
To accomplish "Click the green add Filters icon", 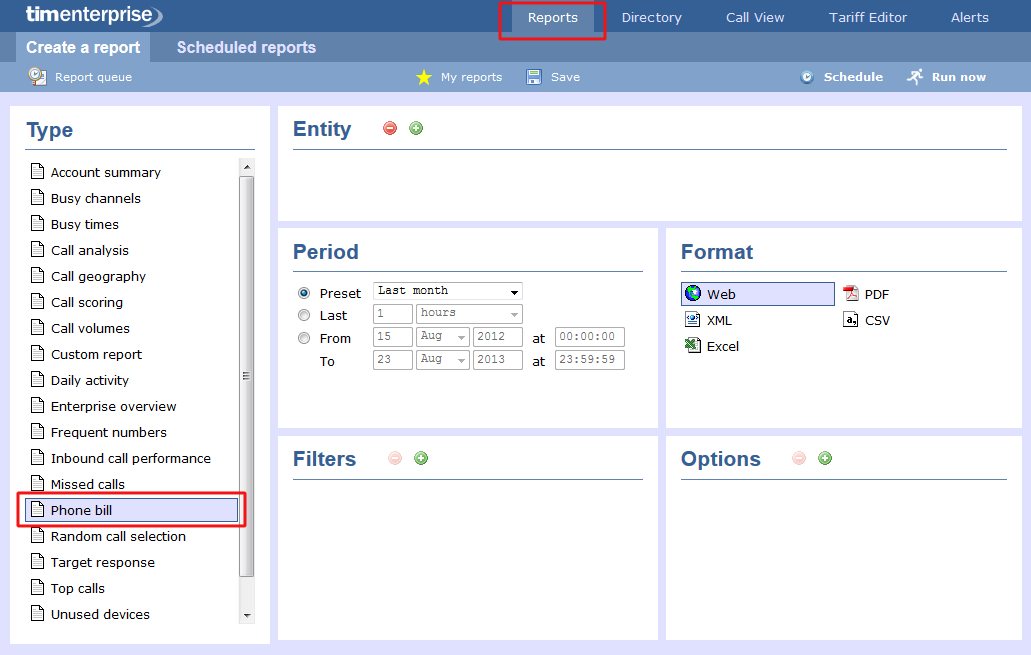I will [x=421, y=458].
